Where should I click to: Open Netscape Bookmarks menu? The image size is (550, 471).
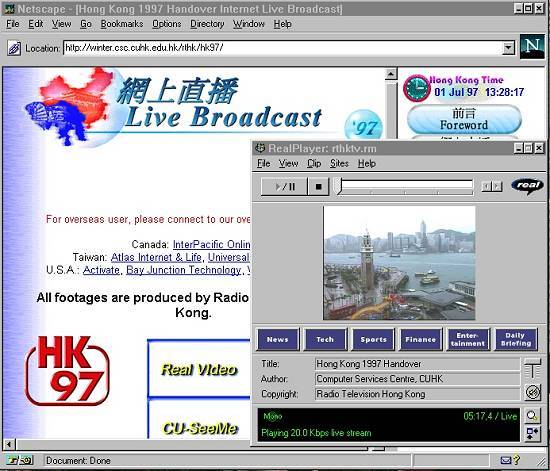[x=122, y=24]
